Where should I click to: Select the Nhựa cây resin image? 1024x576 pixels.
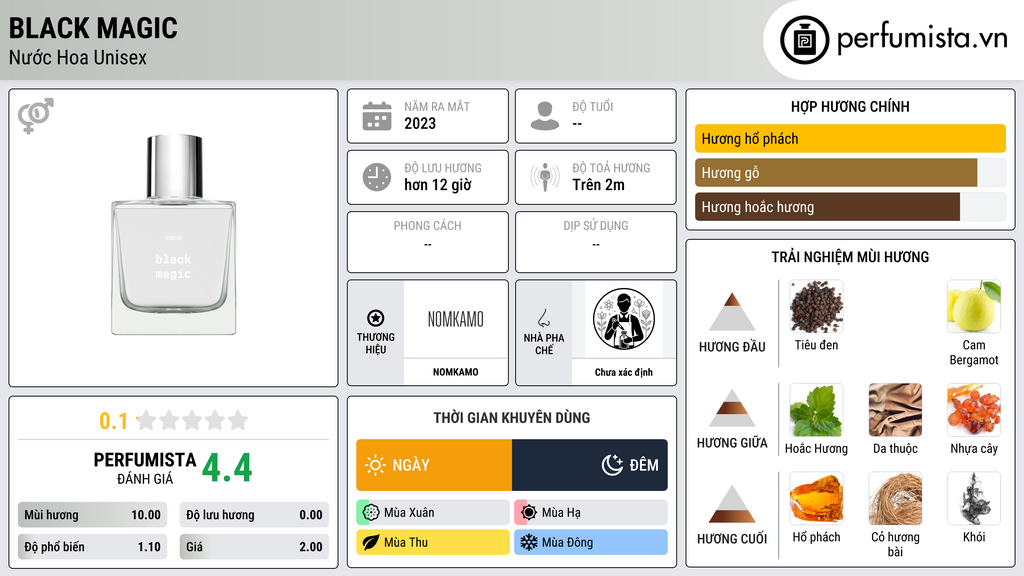pos(974,410)
